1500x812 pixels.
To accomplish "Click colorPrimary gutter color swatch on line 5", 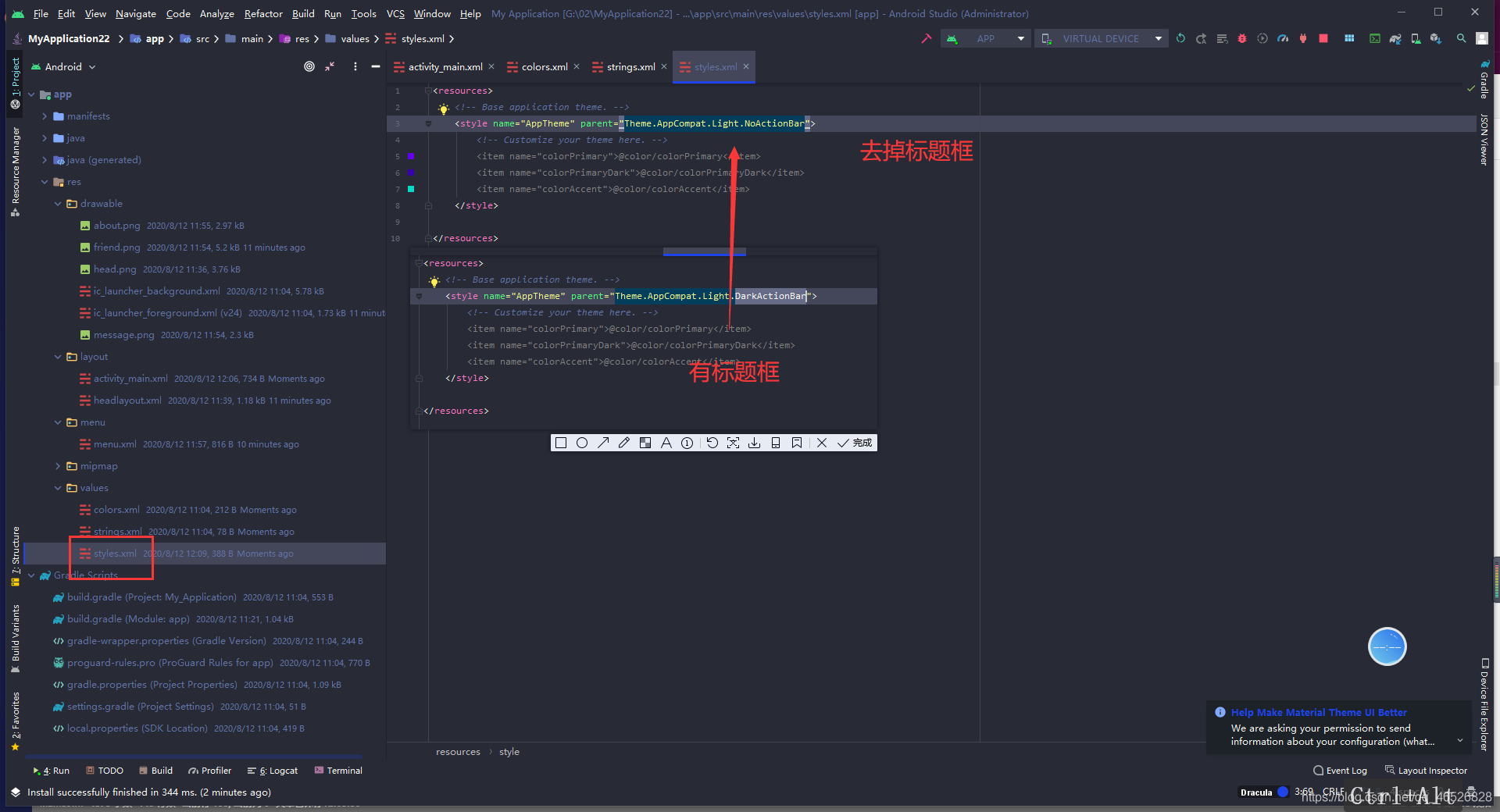I will click(x=411, y=156).
